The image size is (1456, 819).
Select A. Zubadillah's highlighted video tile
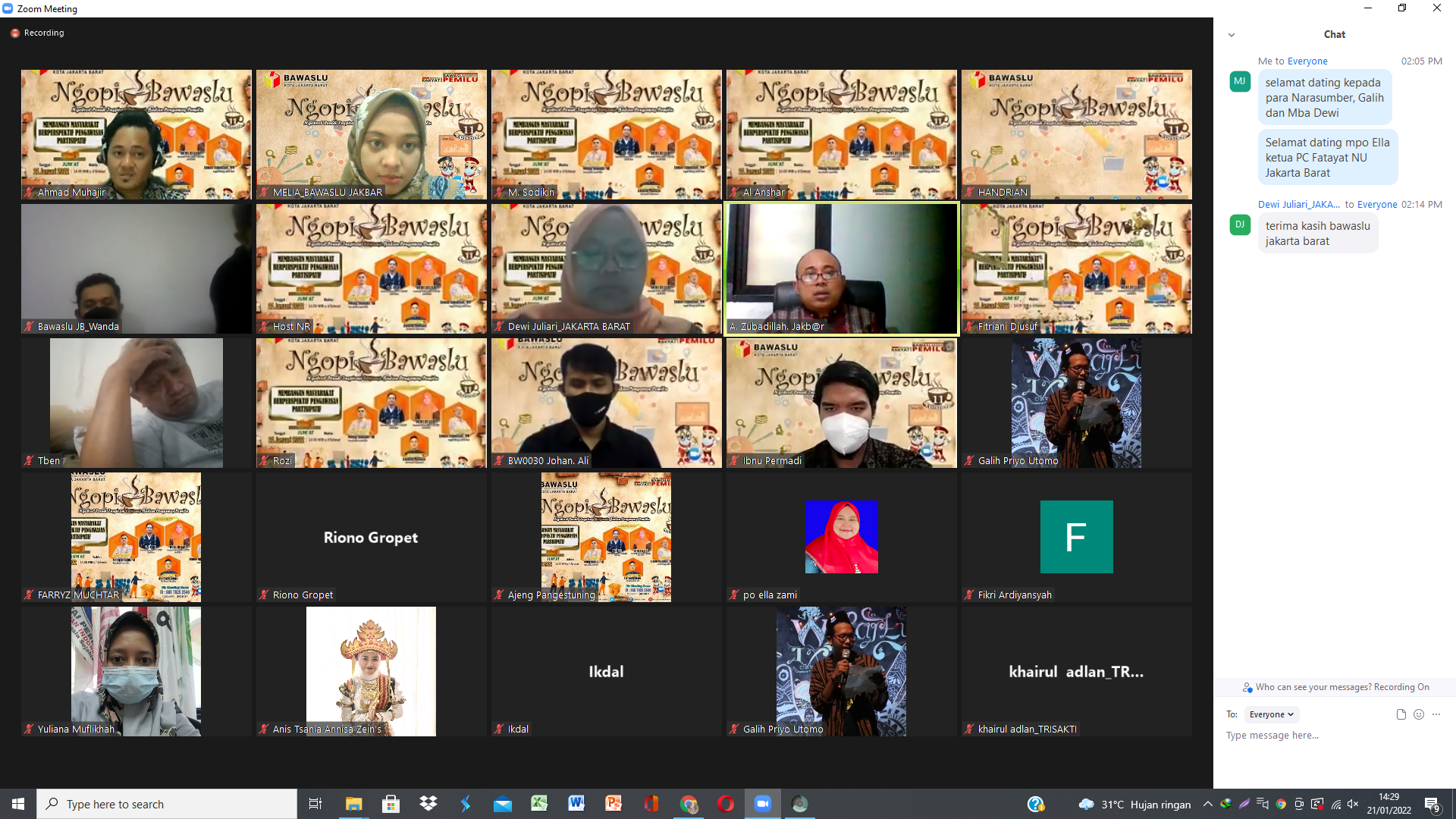click(842, 268)
